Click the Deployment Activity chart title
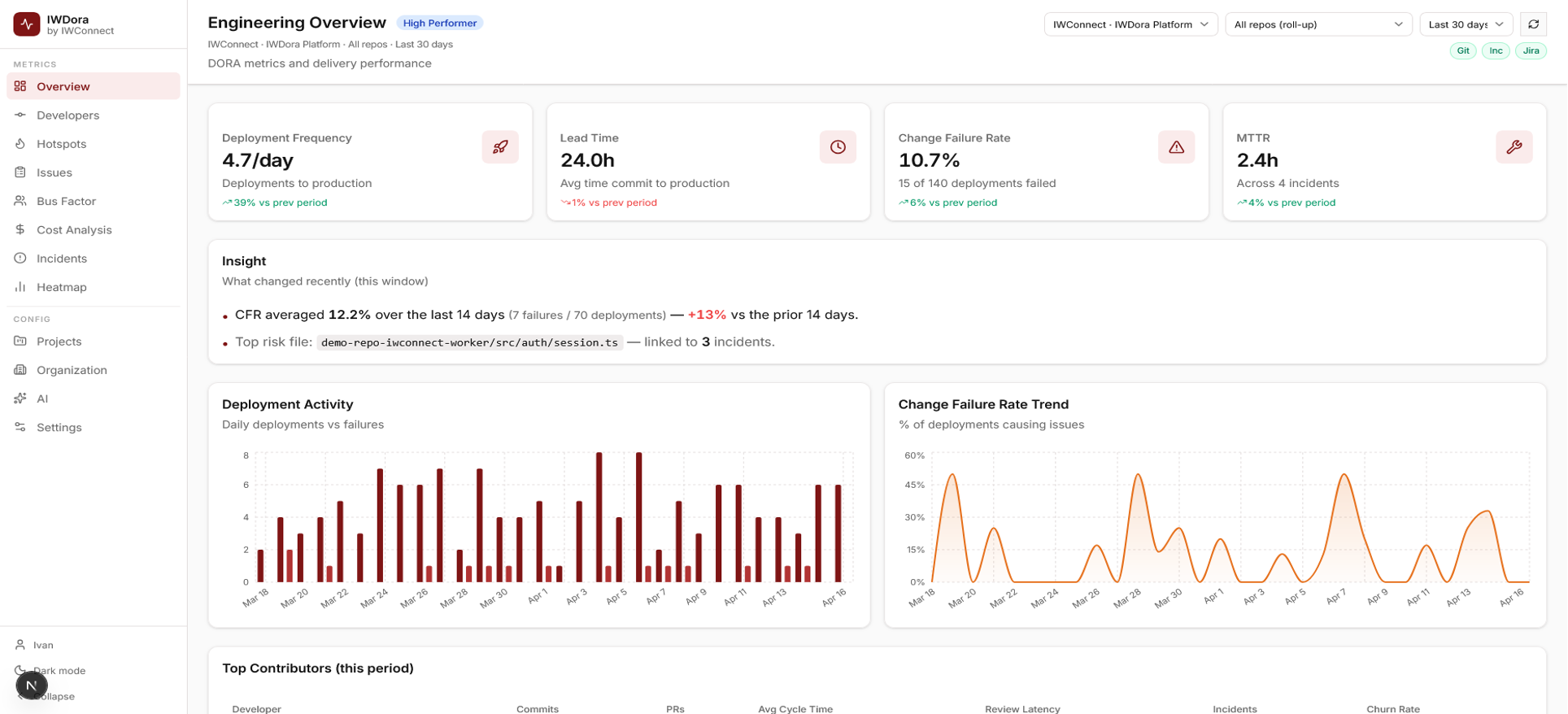Viewport: 1568px width, 714px height. pyautogui.click(x=288, y=404)
